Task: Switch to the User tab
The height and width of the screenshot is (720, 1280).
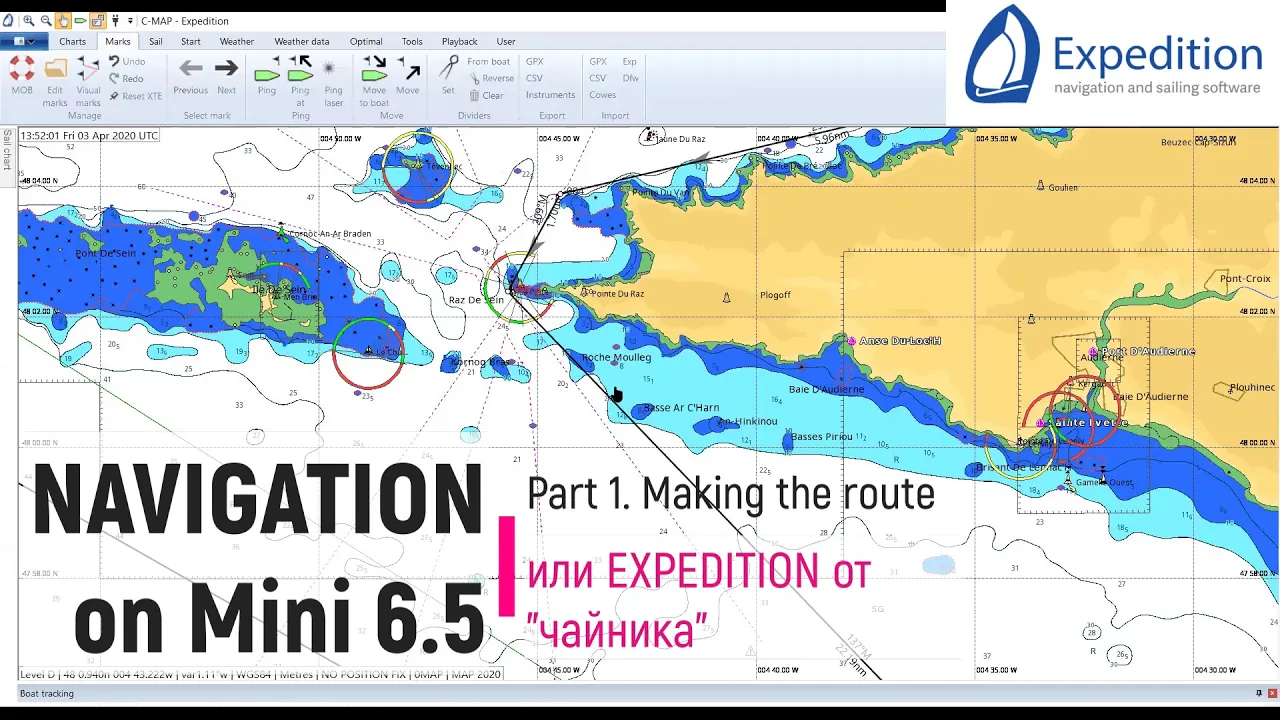Action: pyautogui.click(x=506, y=41)
